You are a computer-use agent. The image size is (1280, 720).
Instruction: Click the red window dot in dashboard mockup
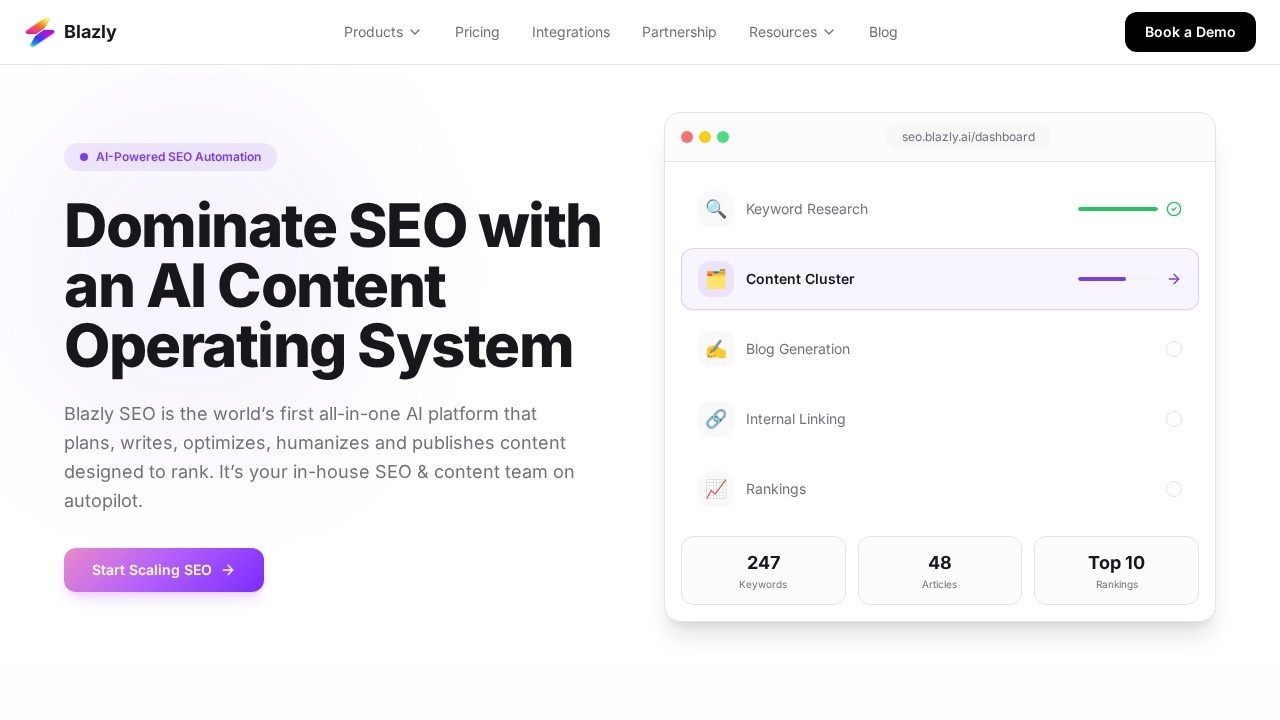coord(687,137)
